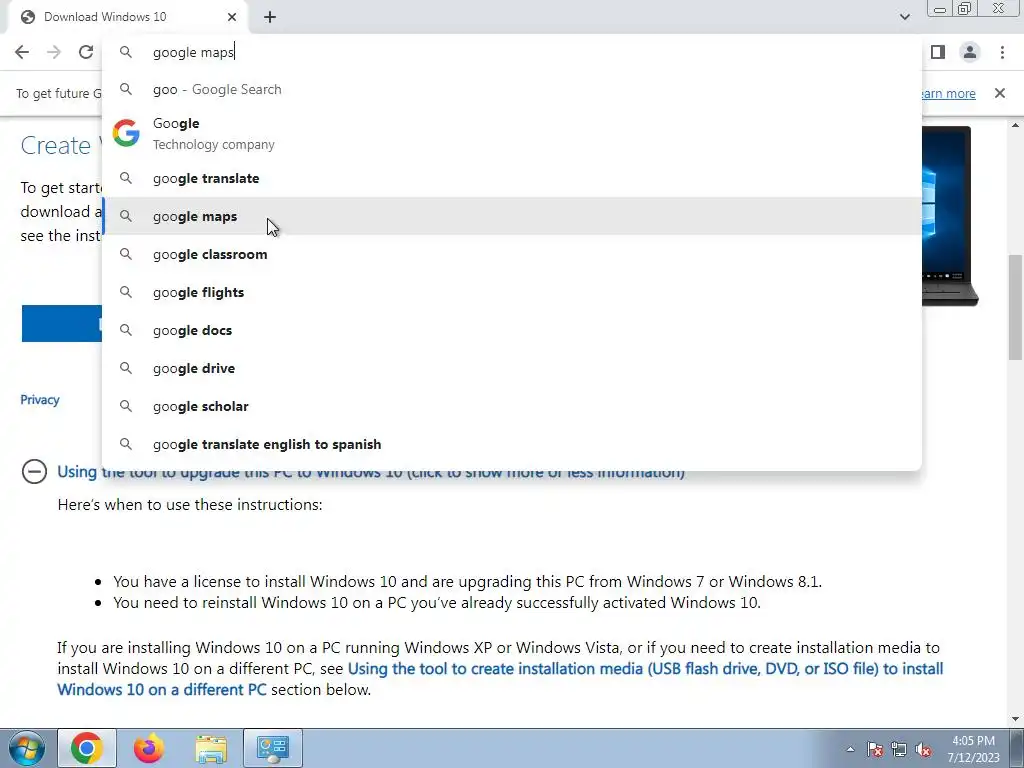Click the laptop image on the page
This screenshot has width=1024, height=768.
[950, 216]
